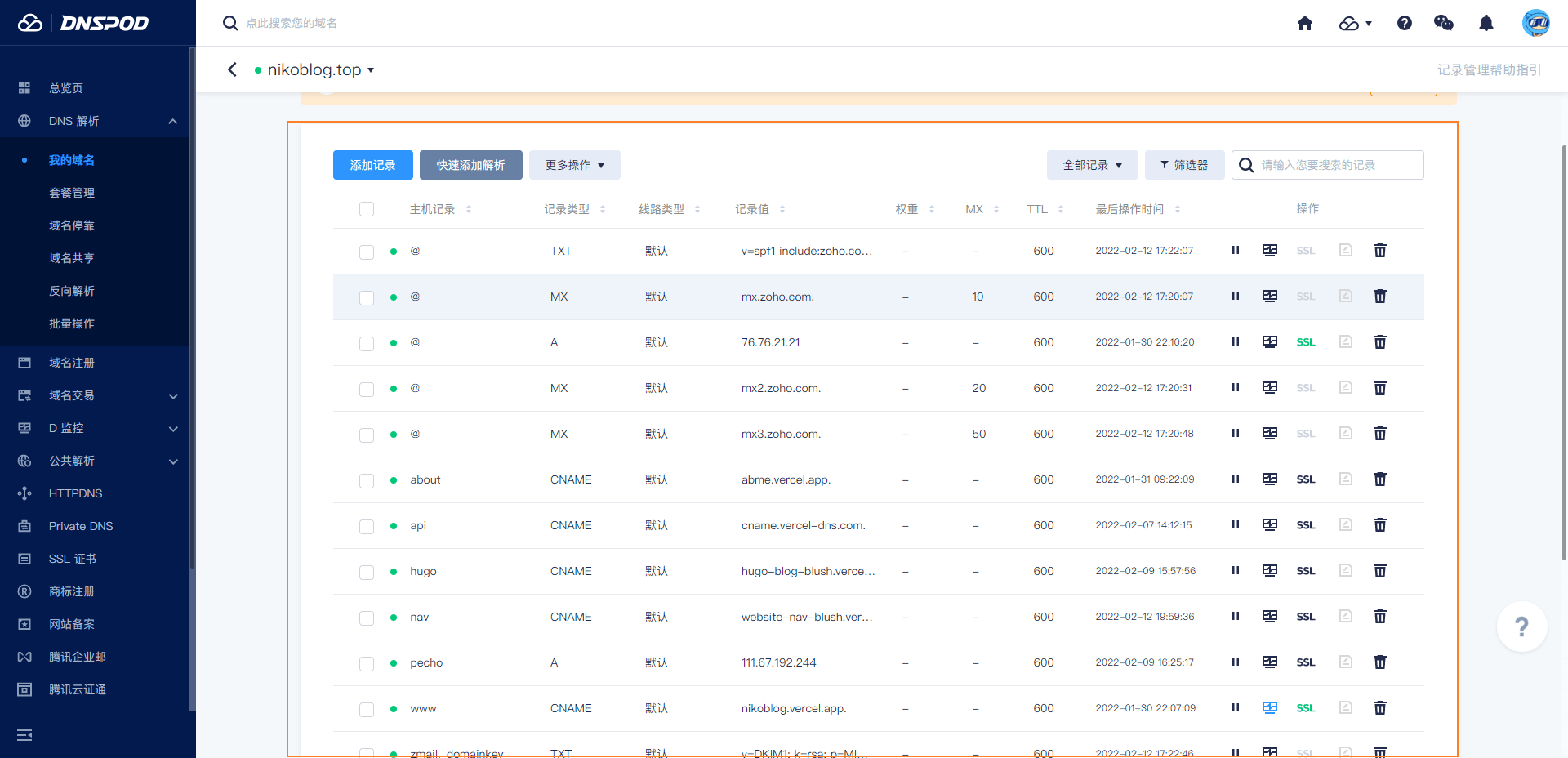Open the 更多操作 dropdown
Image resolution: width=1568 pixels, height=758 pixels.
point(574,165)
